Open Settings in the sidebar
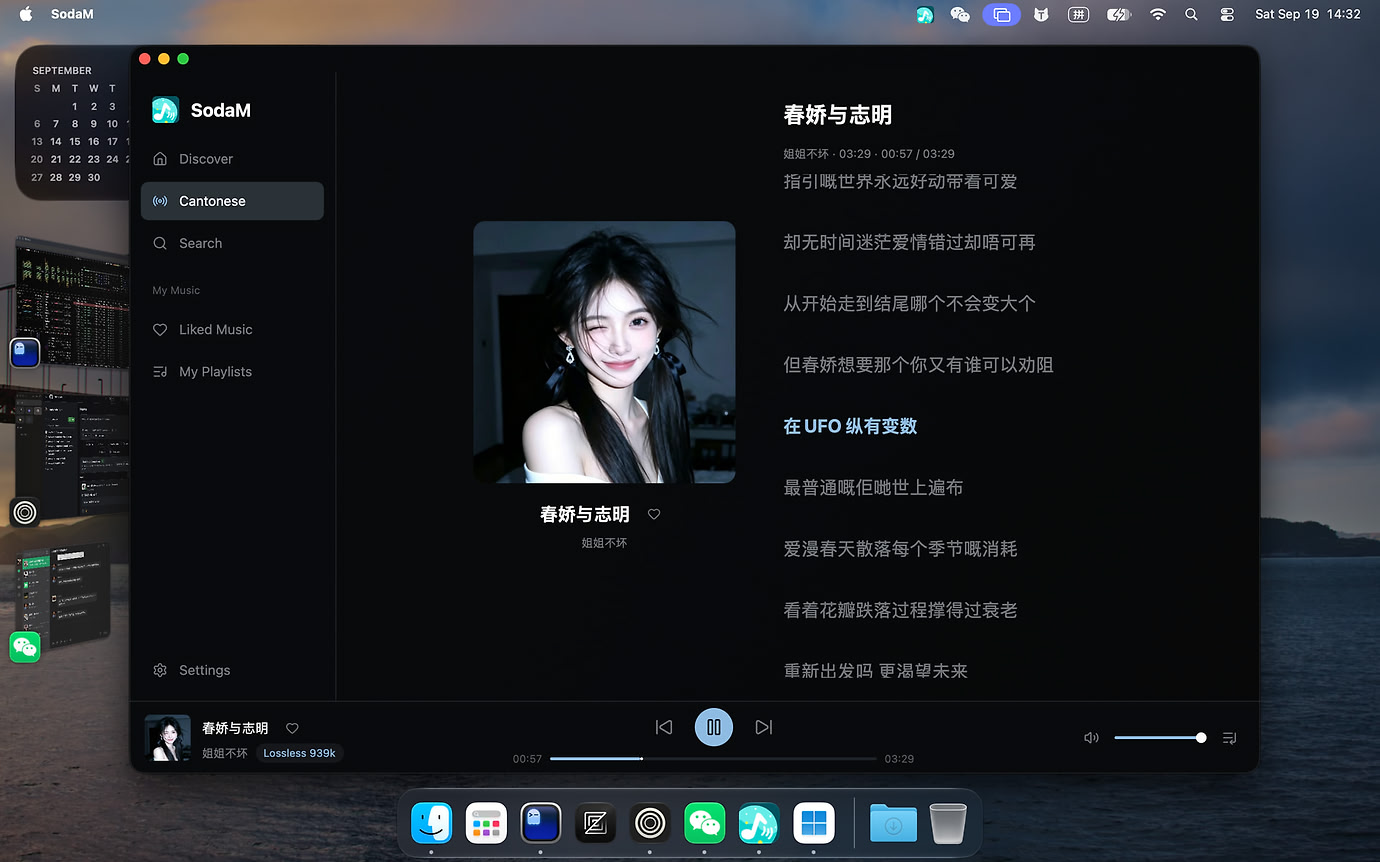This screenshot has height=862, width=1380. 232,670
